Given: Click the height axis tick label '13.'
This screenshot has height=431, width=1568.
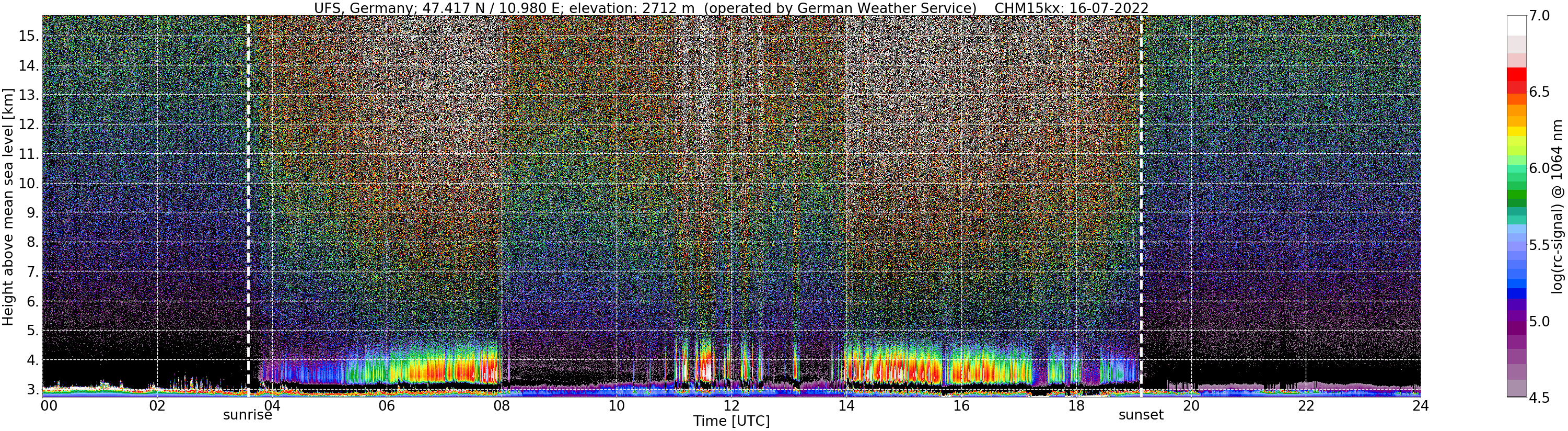Looking at the screenshot, I should coord(29,95).
